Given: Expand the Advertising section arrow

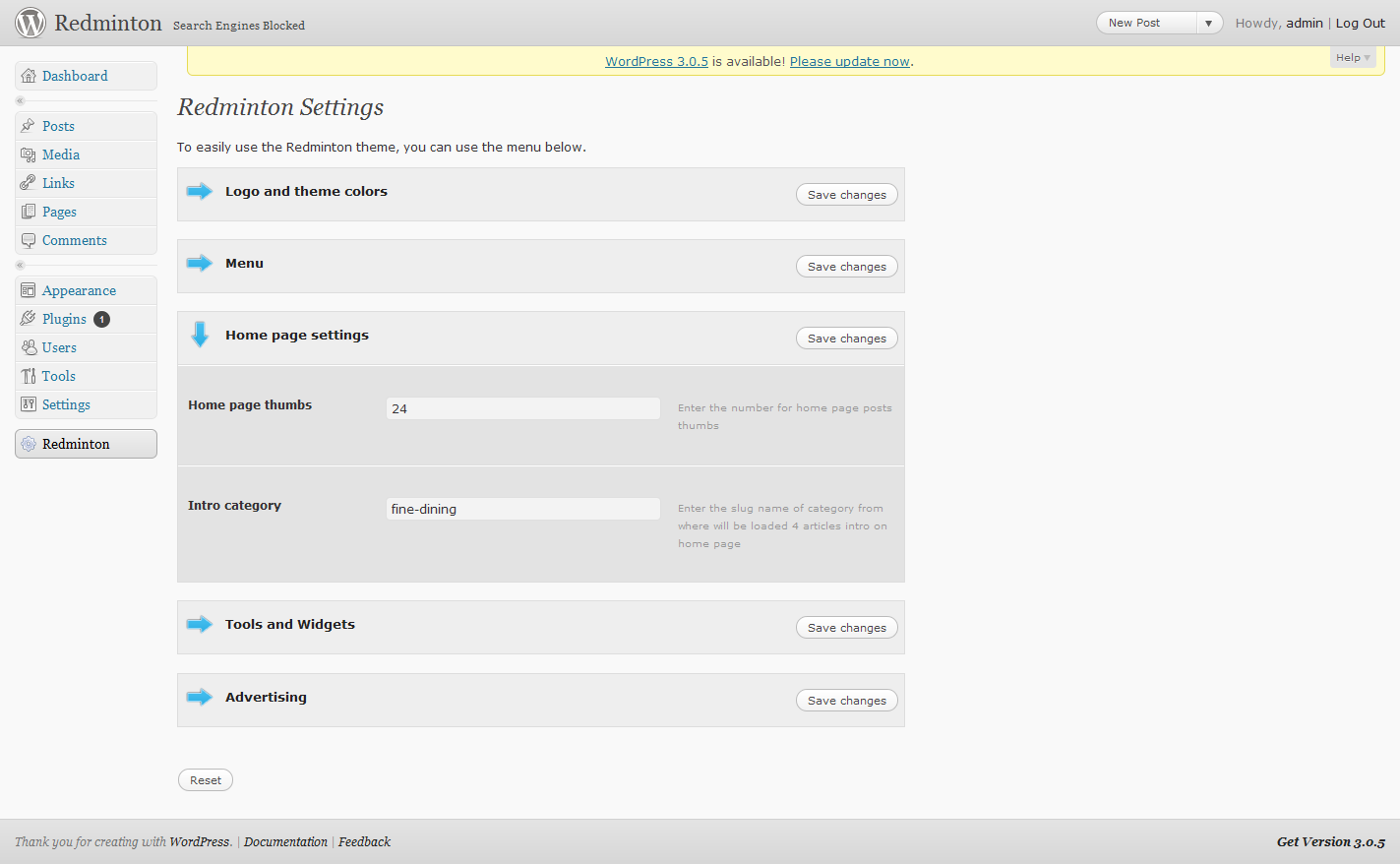Looking at the screenshot, I should (200, 697).
